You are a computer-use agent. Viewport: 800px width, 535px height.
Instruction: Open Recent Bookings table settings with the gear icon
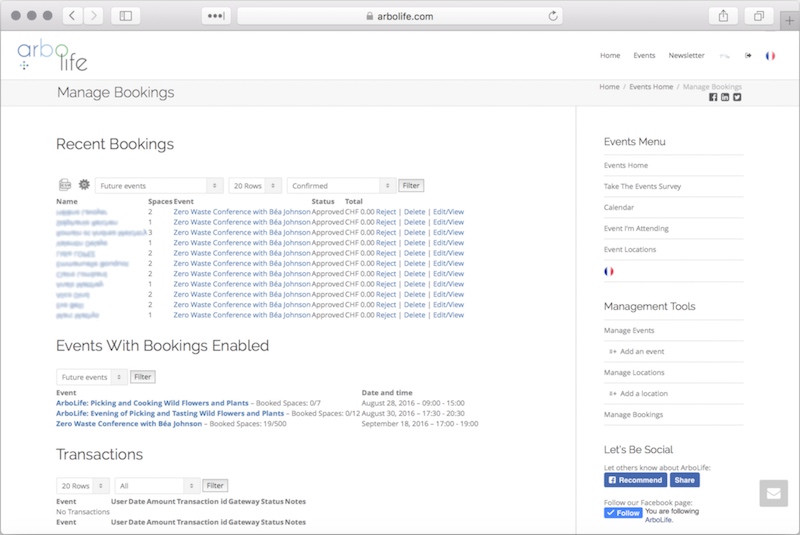click(x=84, y=185)
